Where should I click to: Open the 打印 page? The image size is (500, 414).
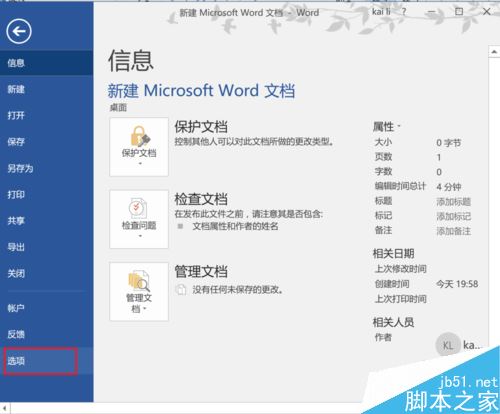pyautogui.click(x=47, y=195)
